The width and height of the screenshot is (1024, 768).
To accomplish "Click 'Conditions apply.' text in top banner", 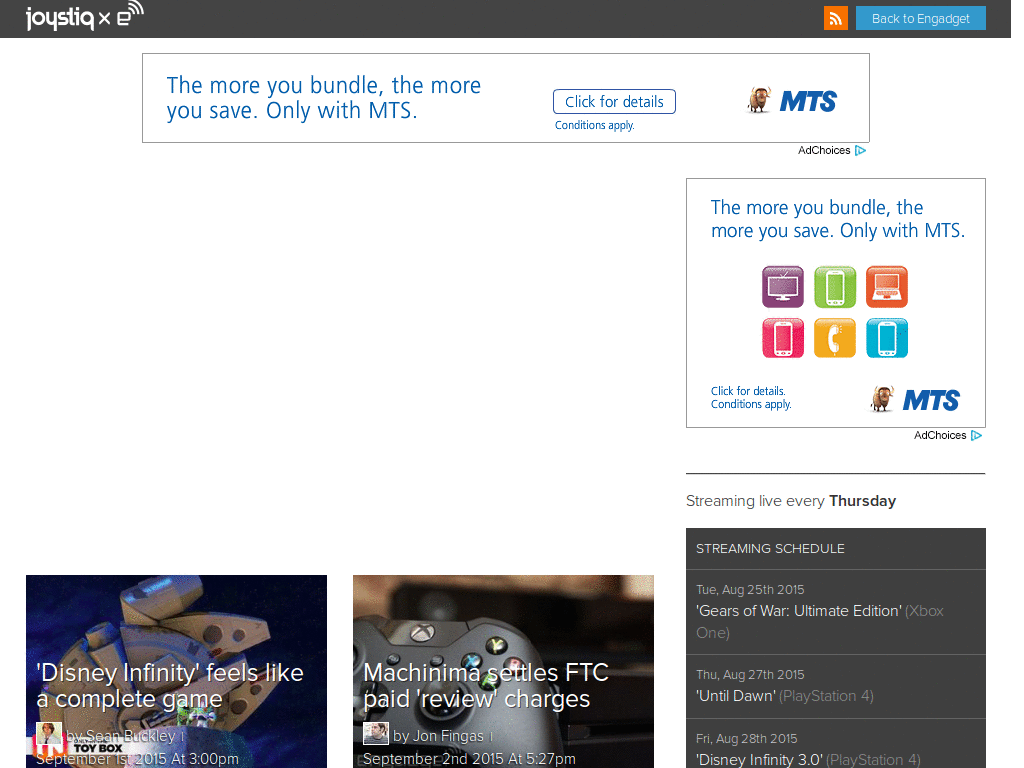I will (594, 125).
